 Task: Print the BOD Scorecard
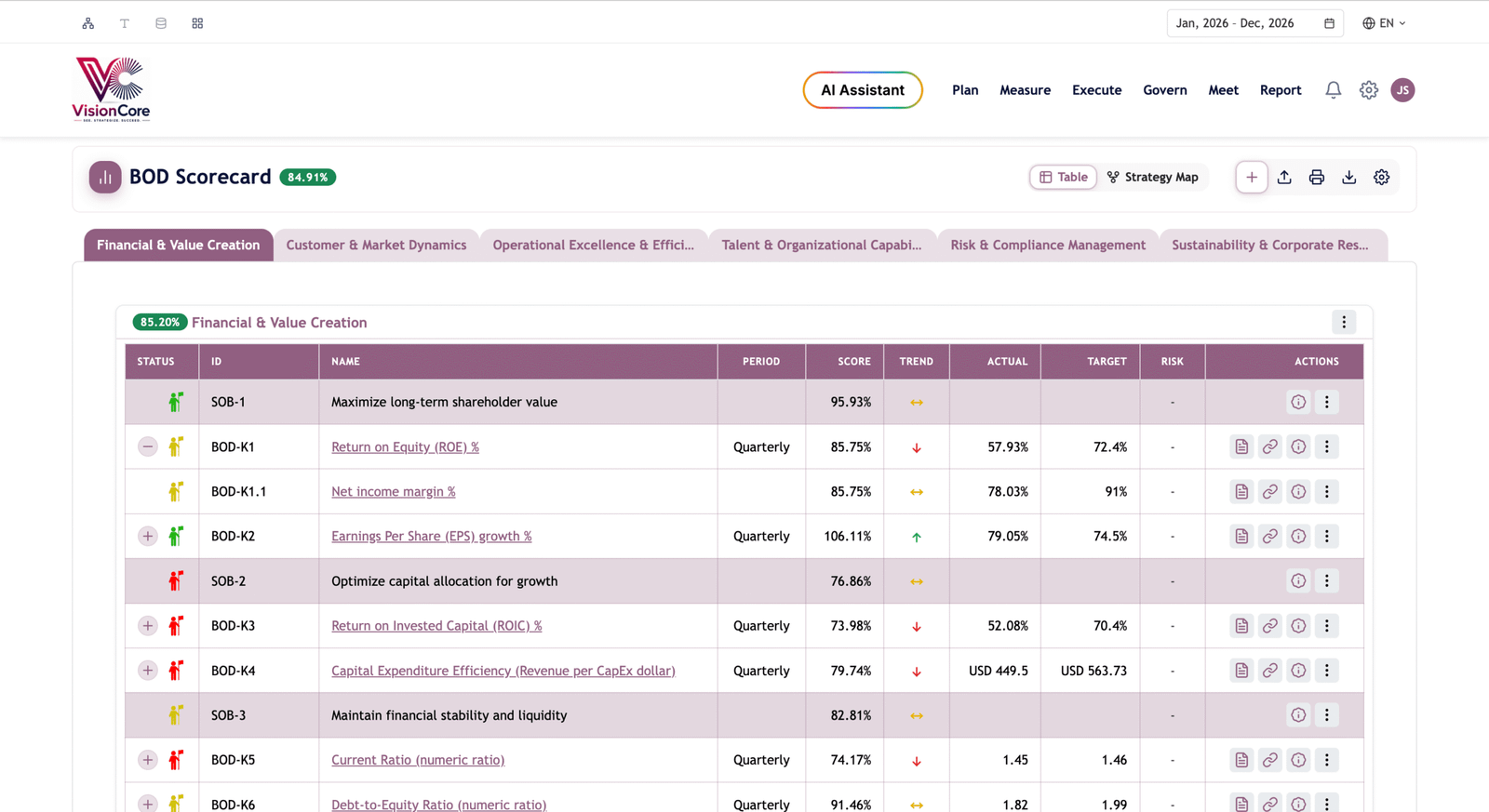point(1317,177)
